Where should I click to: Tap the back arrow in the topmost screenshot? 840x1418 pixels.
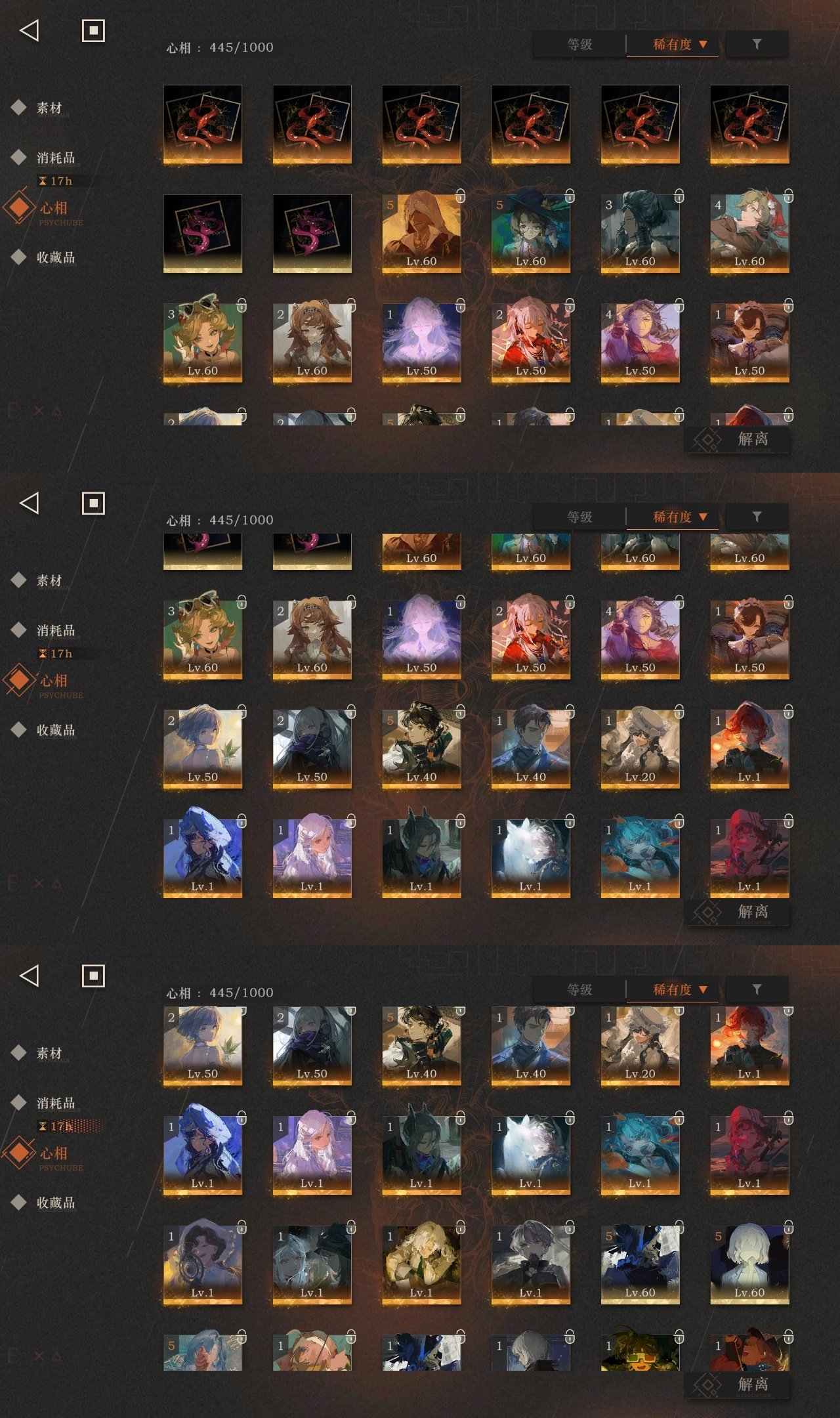point(30,30)
